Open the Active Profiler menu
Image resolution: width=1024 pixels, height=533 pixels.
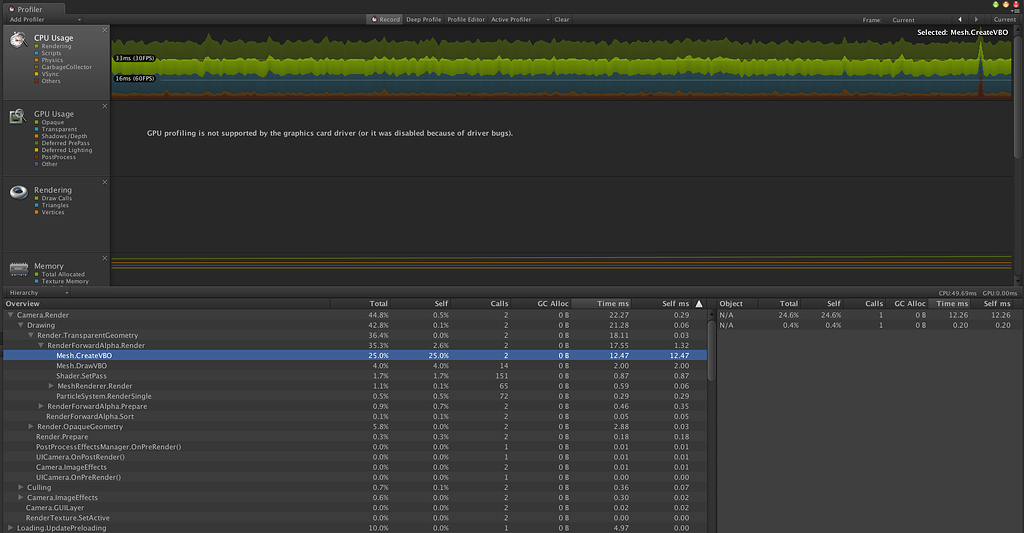pyautogui.click(x=520, y=20)
